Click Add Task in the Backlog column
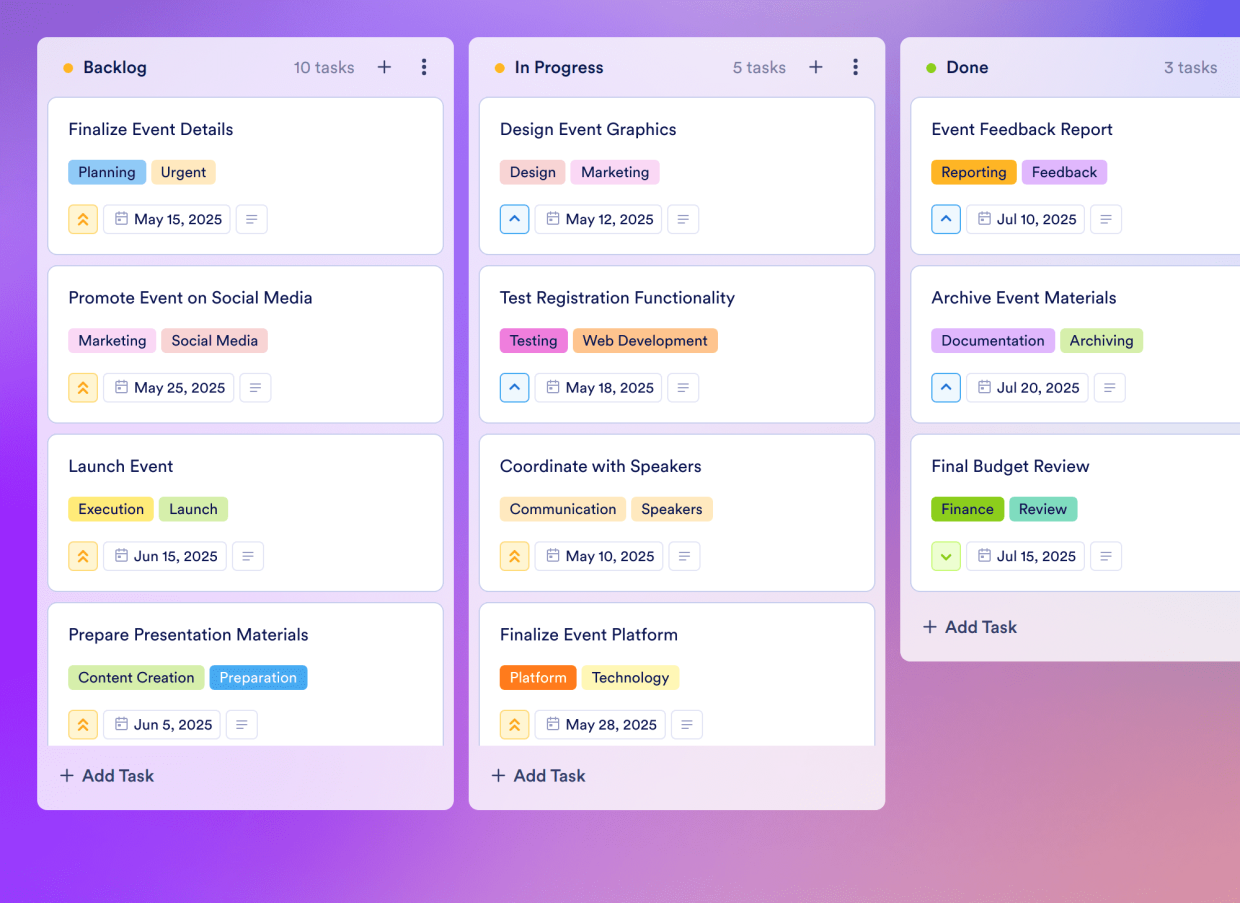 [x=106, y=775]
